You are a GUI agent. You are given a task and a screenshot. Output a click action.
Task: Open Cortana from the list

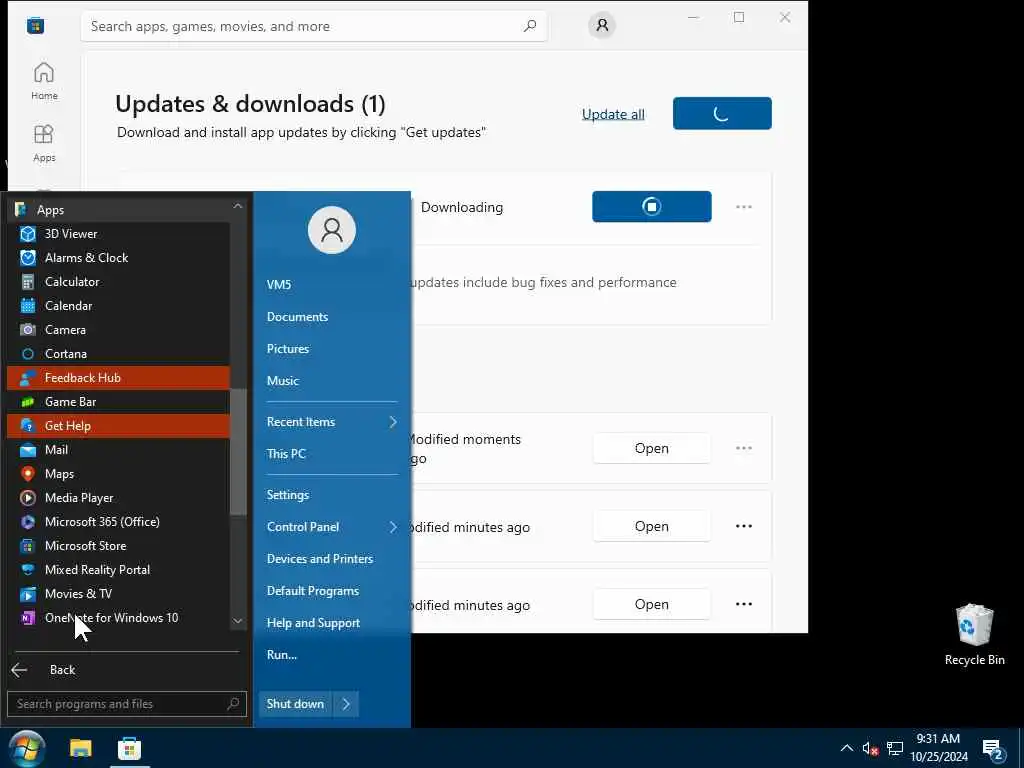pyautogui.click(x=118, y=354)
